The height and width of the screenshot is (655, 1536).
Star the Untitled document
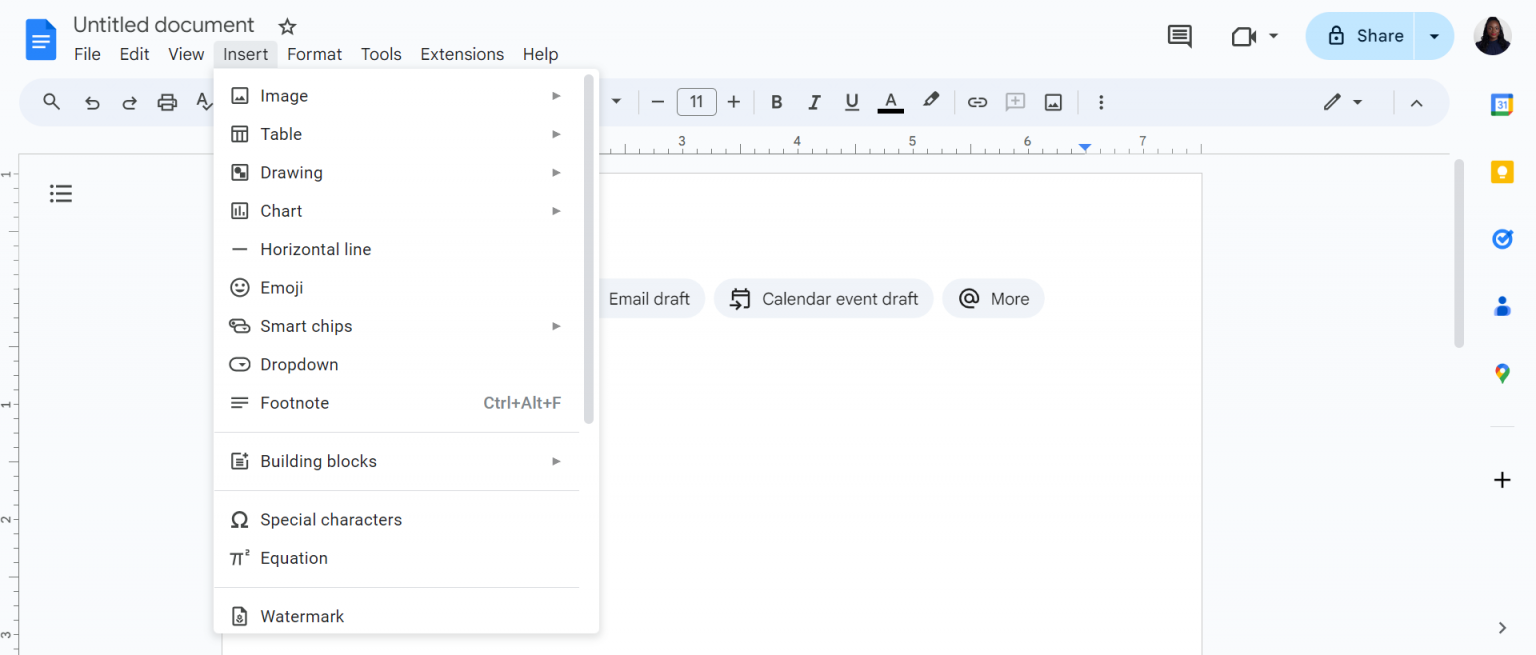[287, 25]
